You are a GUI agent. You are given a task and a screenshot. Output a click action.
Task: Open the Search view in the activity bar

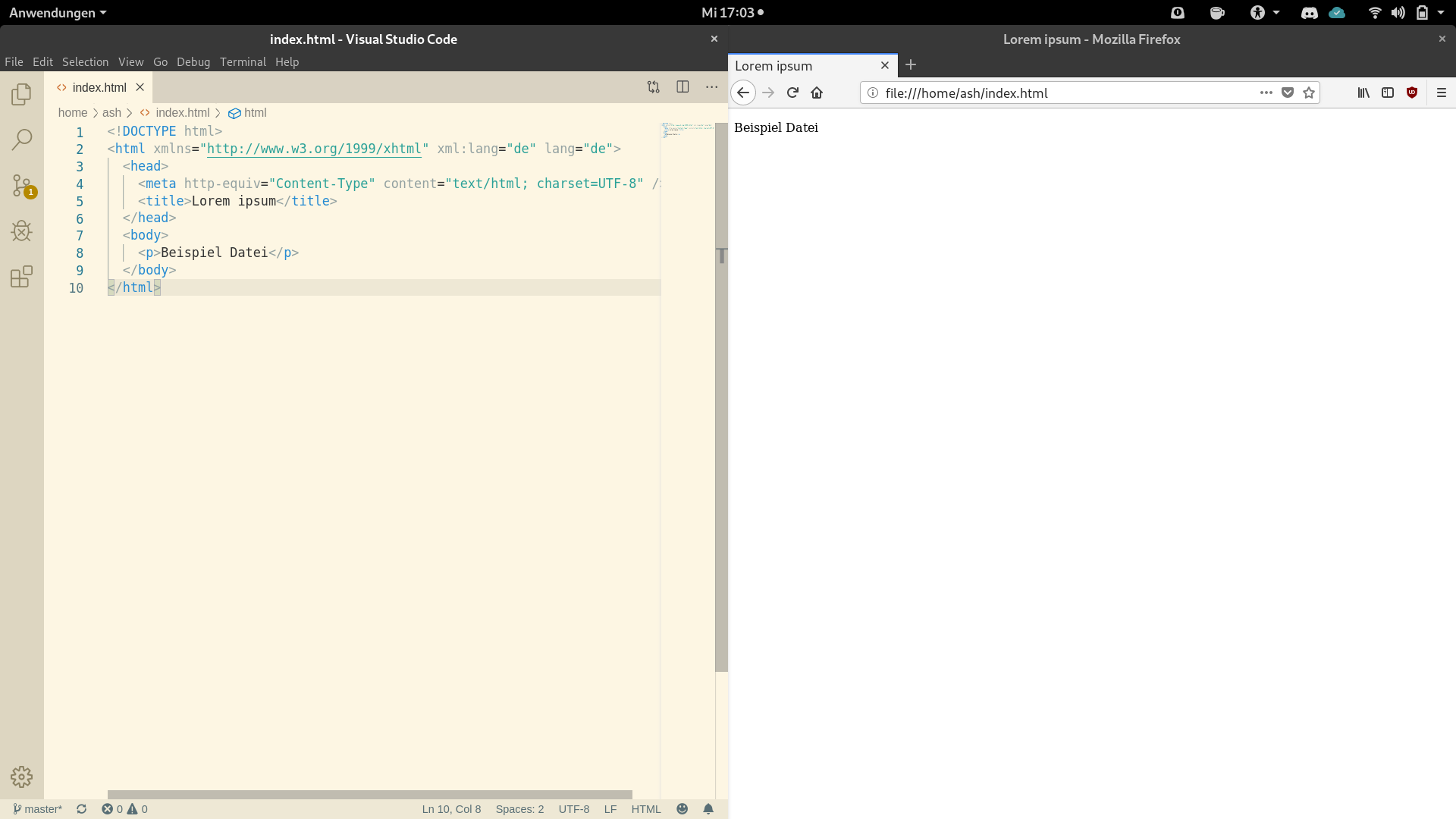(21, 140)
